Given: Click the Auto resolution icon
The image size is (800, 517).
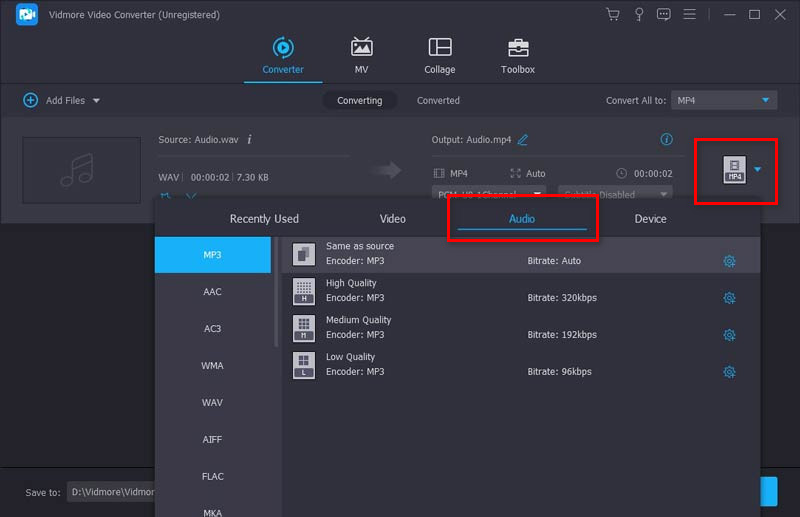Looking at the screenshot, I should [x=515, y=173].
